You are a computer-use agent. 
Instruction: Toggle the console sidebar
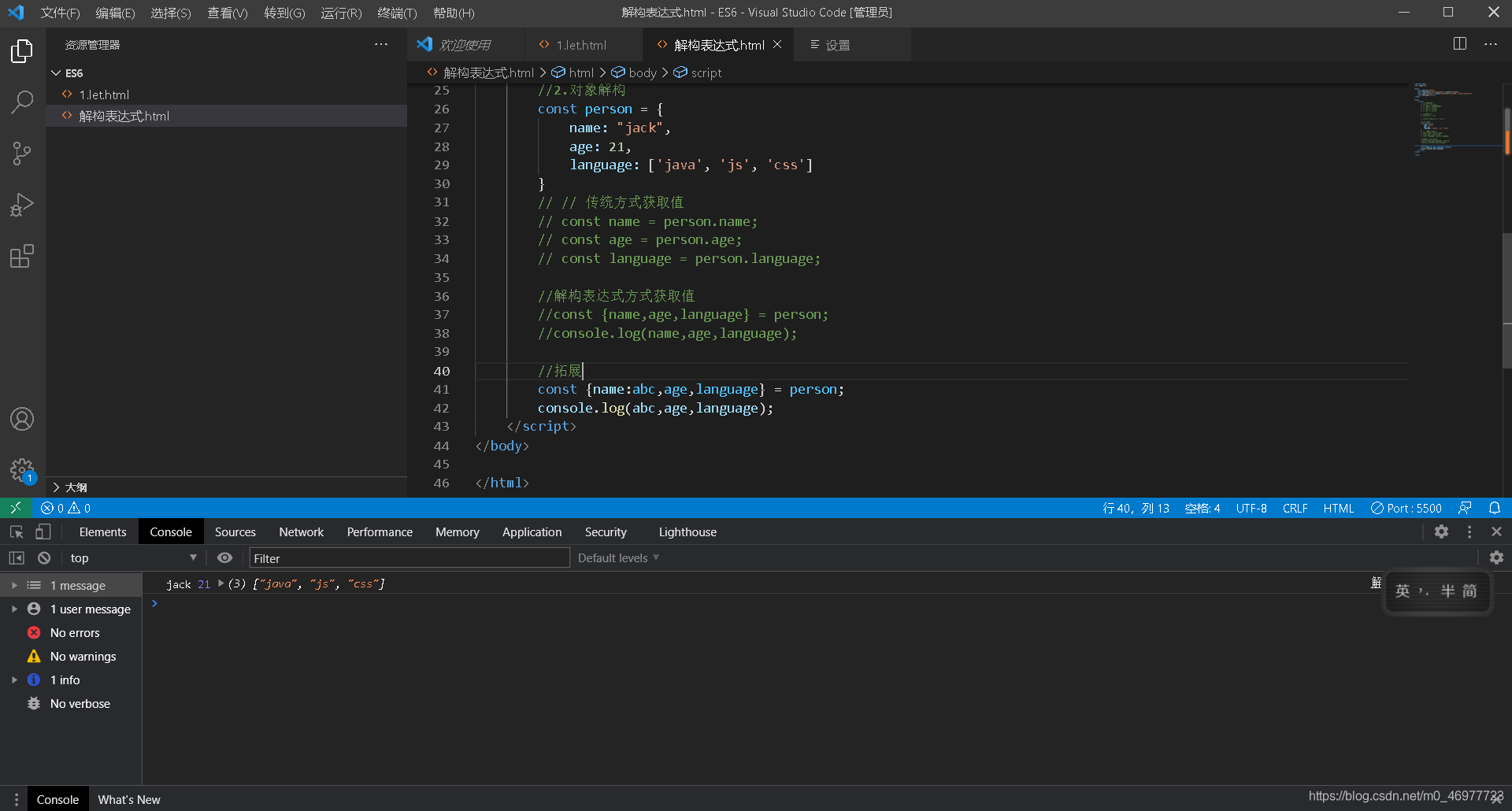coord(17,557)
